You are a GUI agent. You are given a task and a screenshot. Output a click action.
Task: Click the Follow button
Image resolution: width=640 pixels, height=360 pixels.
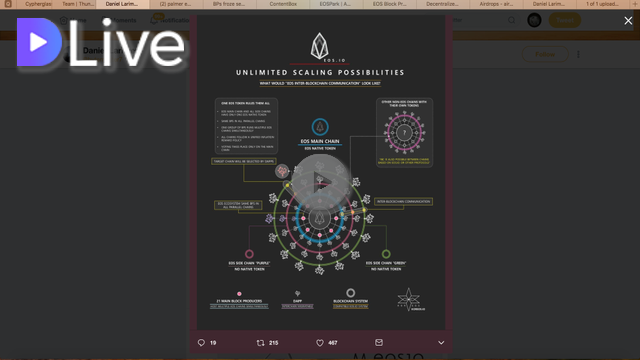pos(545,54)
